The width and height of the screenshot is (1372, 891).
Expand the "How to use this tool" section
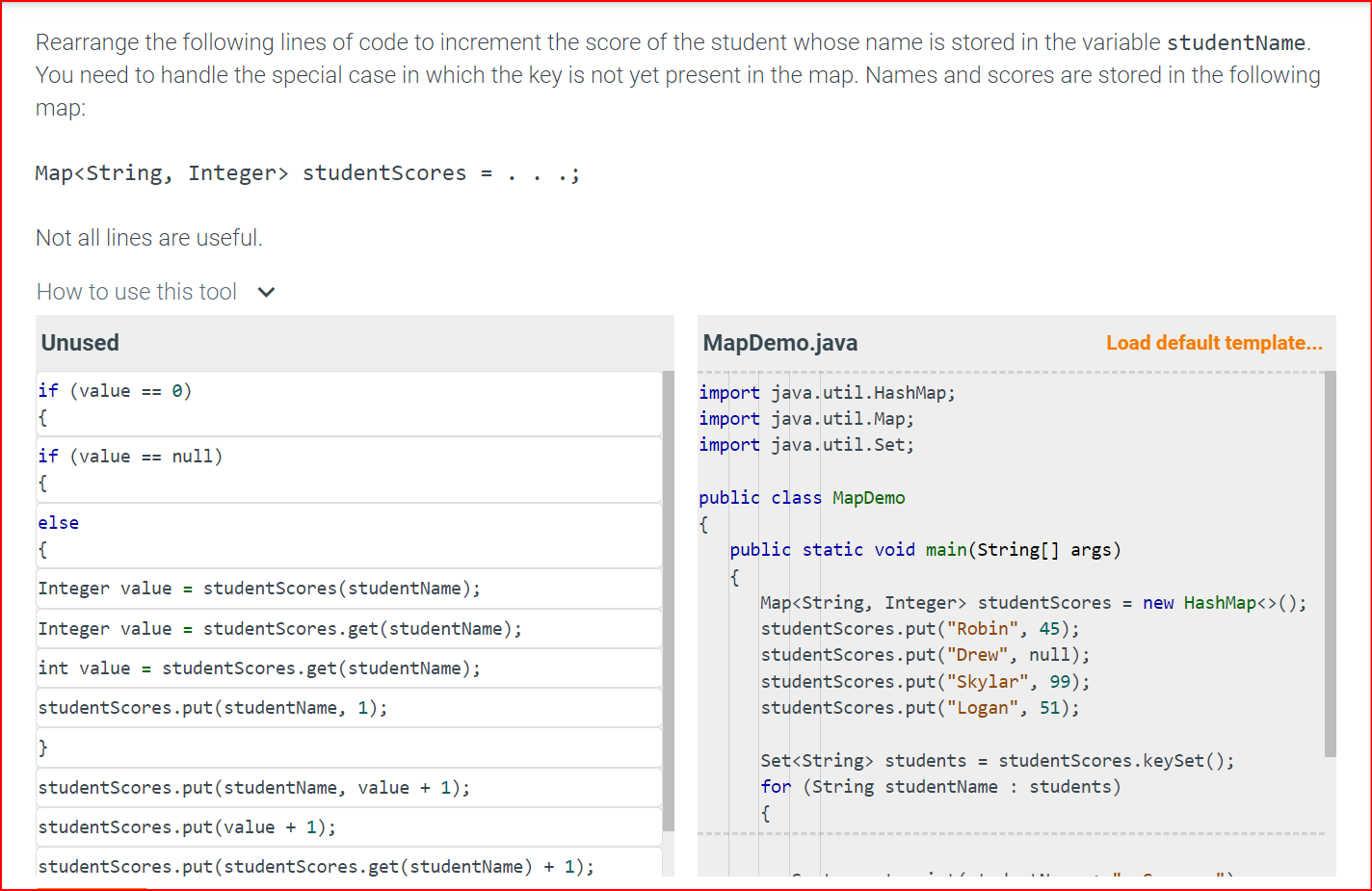click(x=135, y=291)
